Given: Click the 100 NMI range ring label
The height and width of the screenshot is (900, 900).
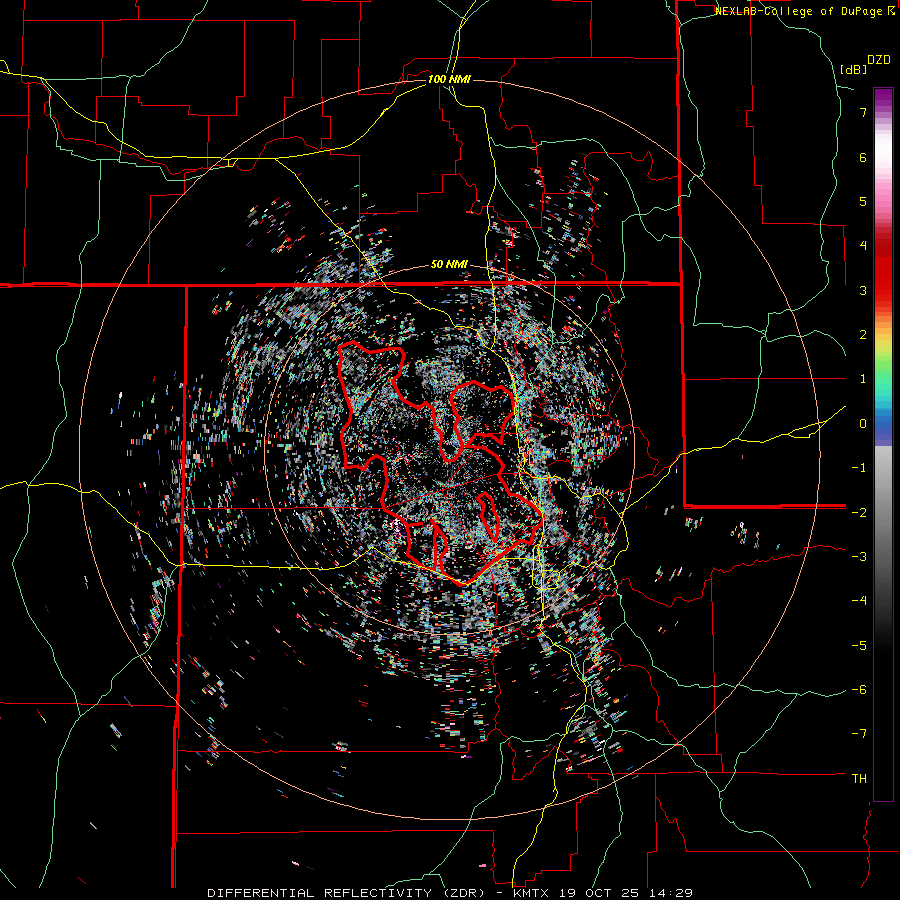Looking at the screenshot, I should [x=449, y=79].
